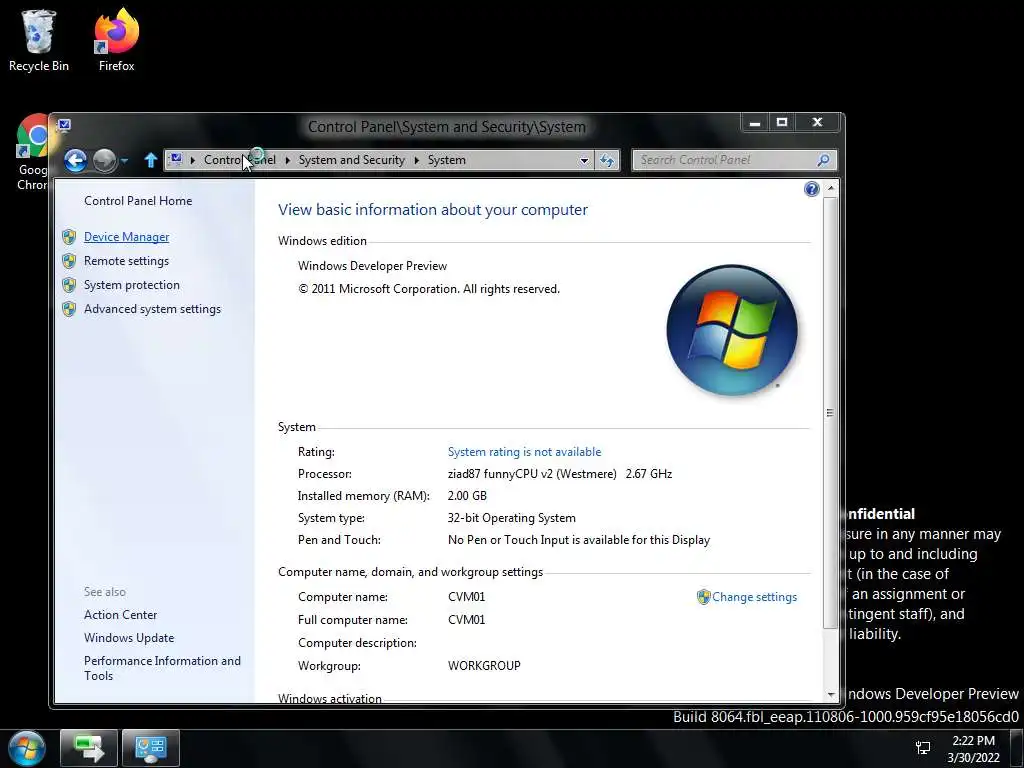Open the clock showing 2:22 PM

[973, 749]
